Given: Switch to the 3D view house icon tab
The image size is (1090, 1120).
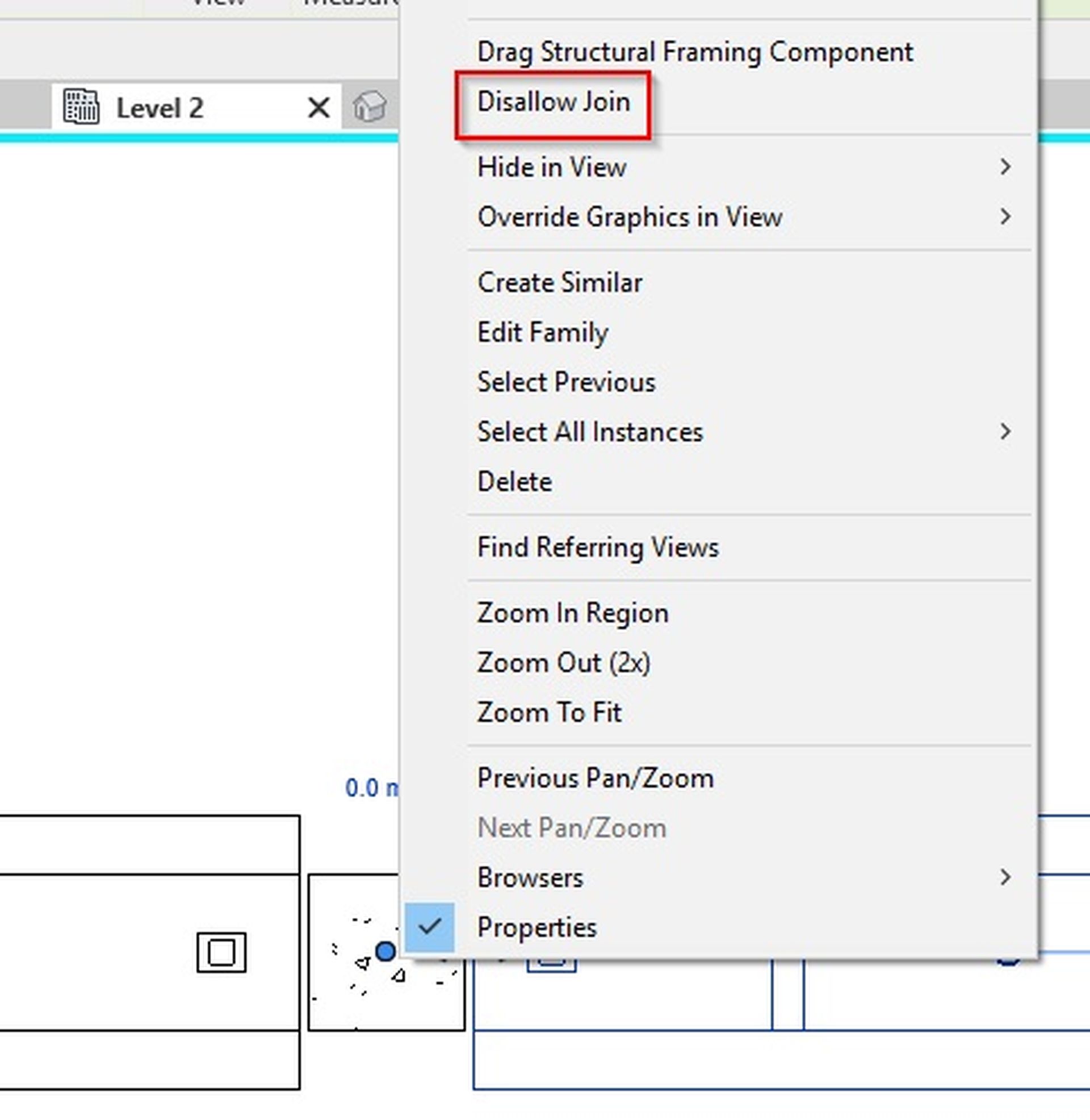Looking at the screenshot, I should coord(369,107).
